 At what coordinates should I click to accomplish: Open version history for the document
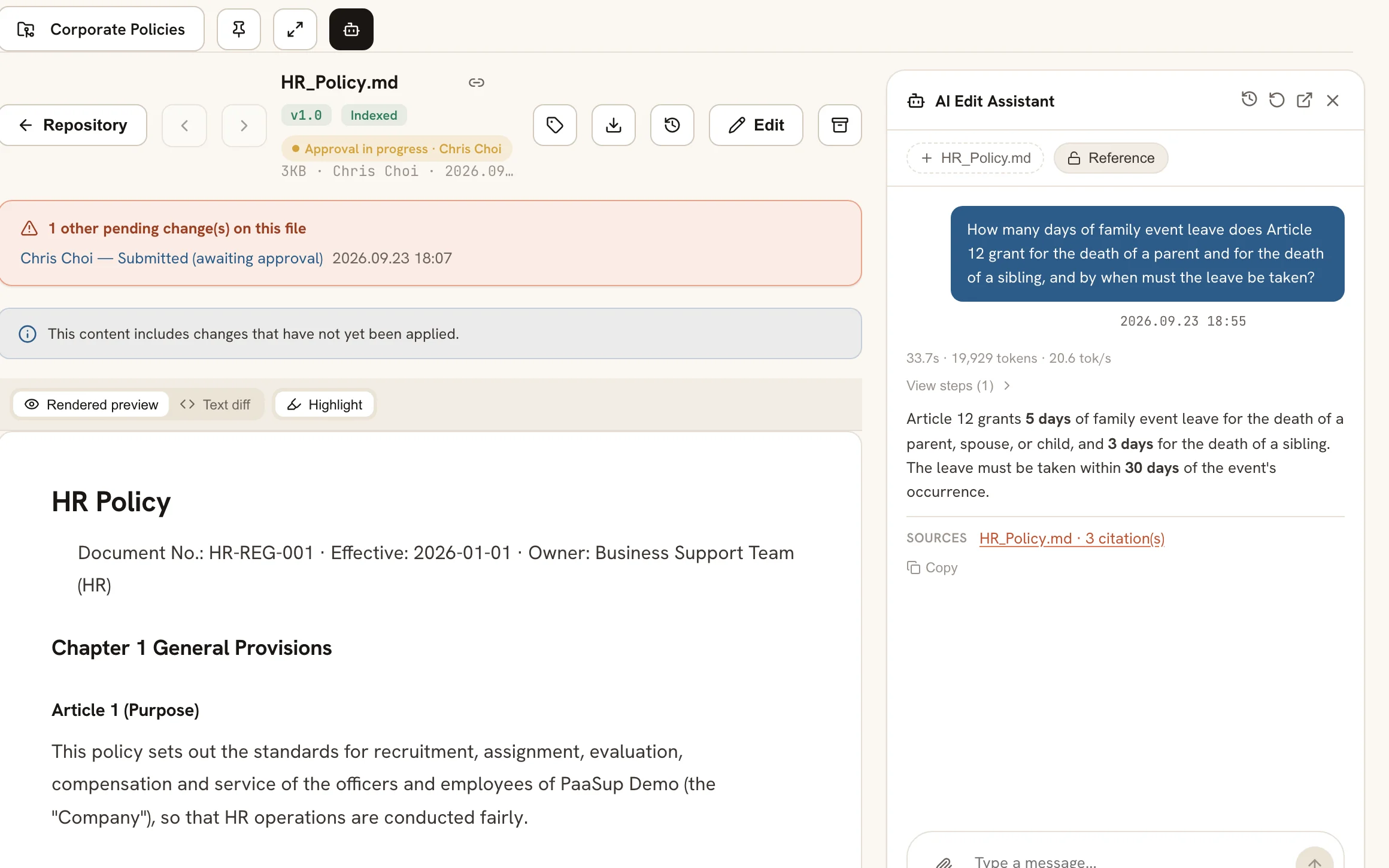(x=672, y=125)
